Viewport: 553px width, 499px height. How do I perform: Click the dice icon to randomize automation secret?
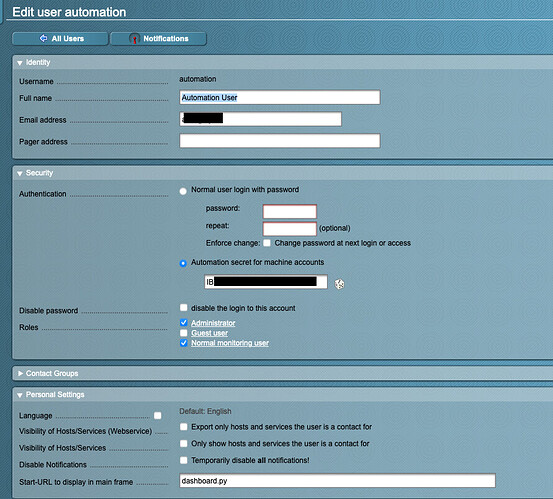click(x=339, y=284)
